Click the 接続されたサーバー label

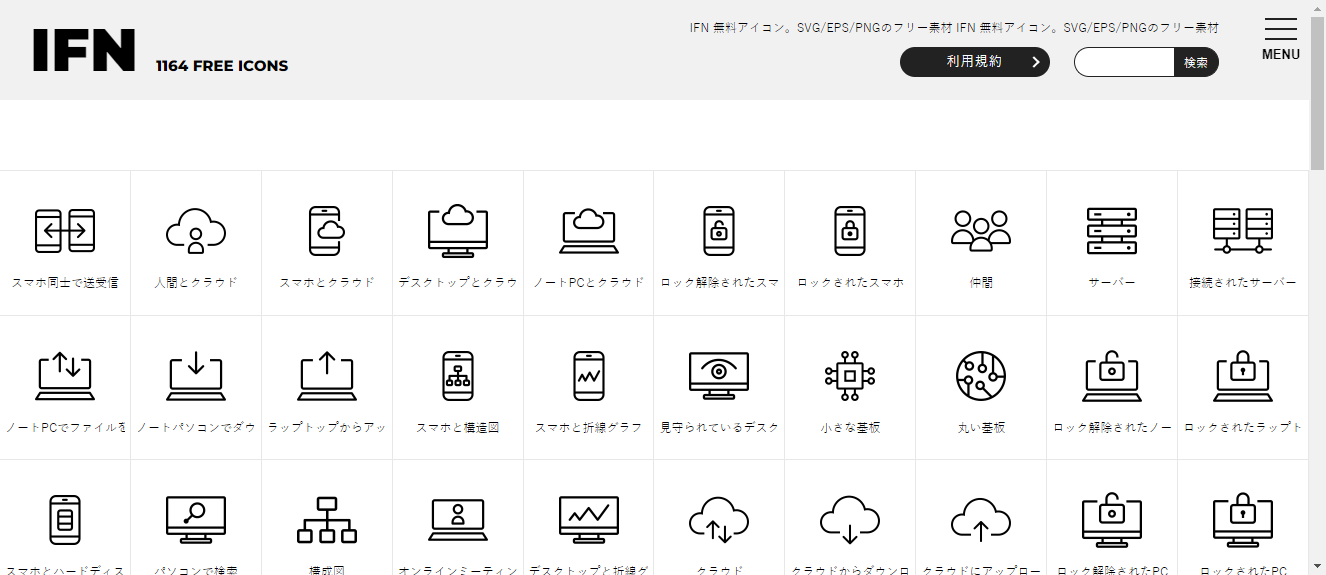tap(1243, 282)
